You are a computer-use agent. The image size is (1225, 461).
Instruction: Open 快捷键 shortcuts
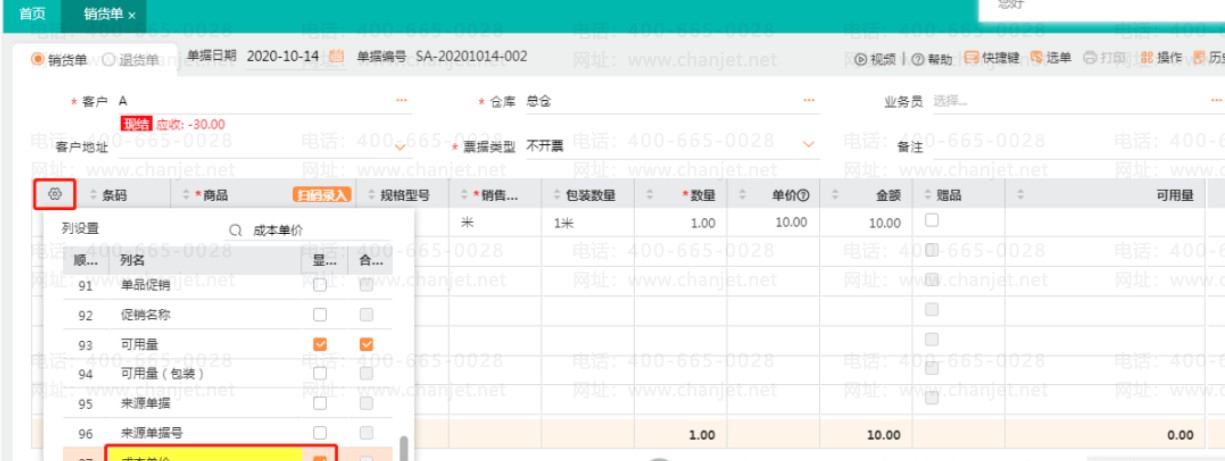(x=992, y=58)
